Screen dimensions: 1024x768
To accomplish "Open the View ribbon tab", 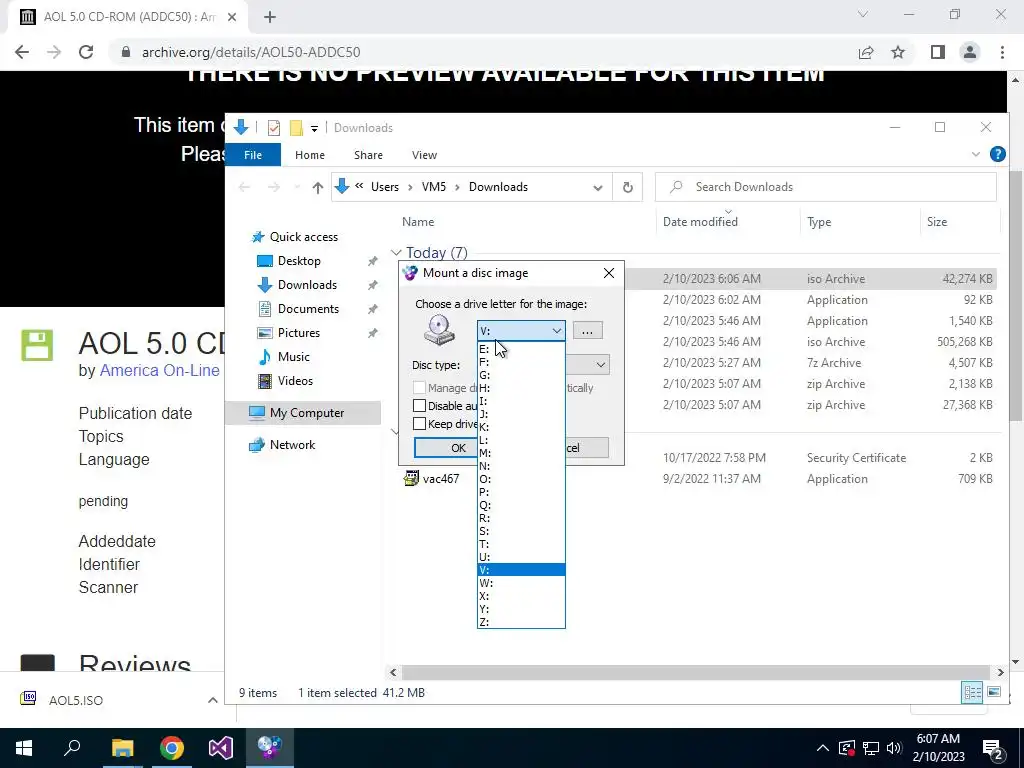I will coord(424,155).
